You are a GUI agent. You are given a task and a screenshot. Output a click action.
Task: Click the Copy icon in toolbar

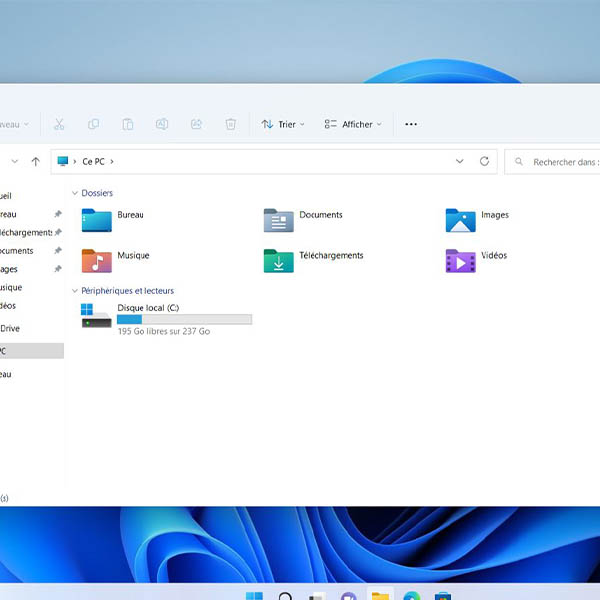pos(93,124)
